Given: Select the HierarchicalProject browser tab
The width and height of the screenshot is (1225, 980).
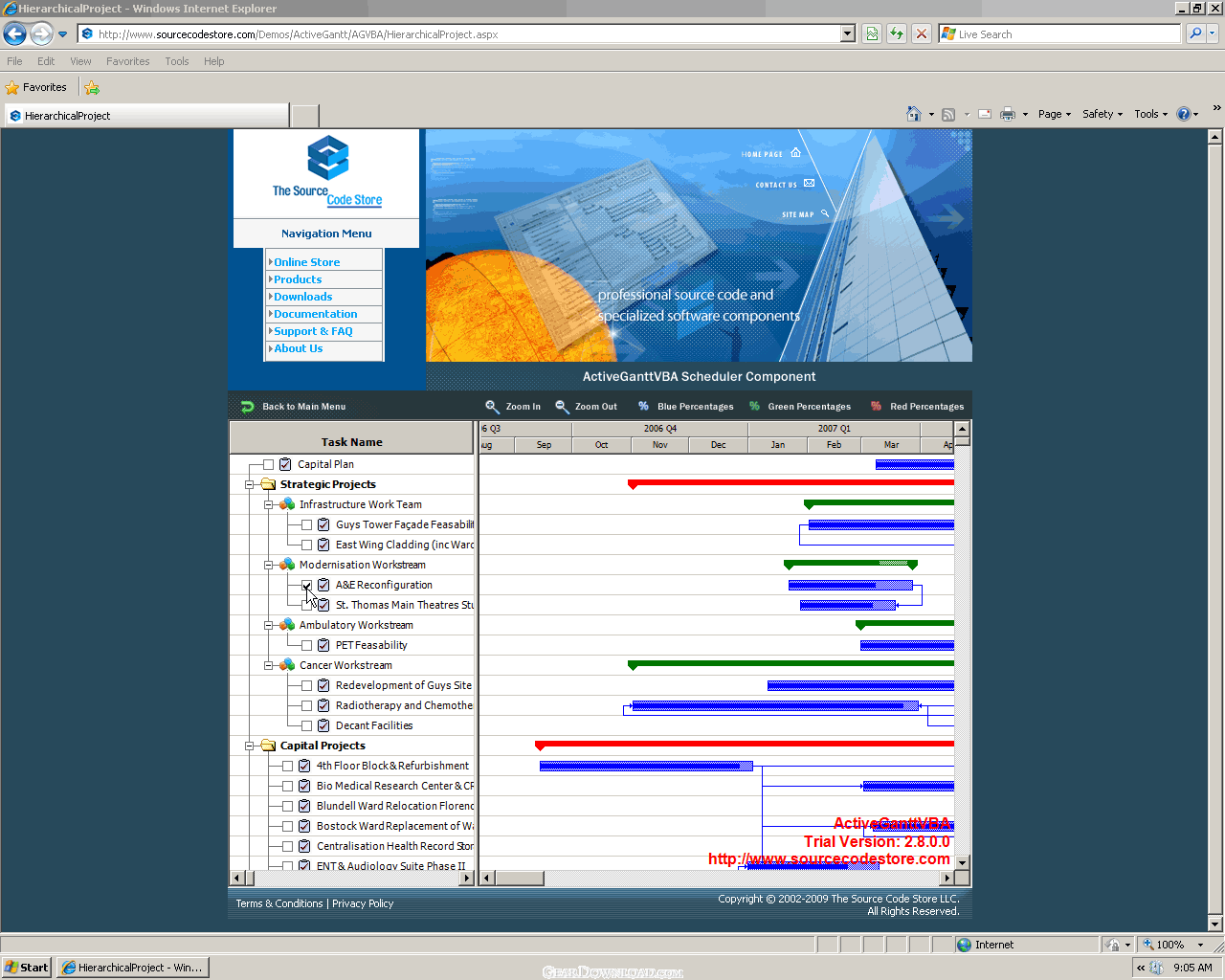Looking at the screenshot, I should 146,116.
